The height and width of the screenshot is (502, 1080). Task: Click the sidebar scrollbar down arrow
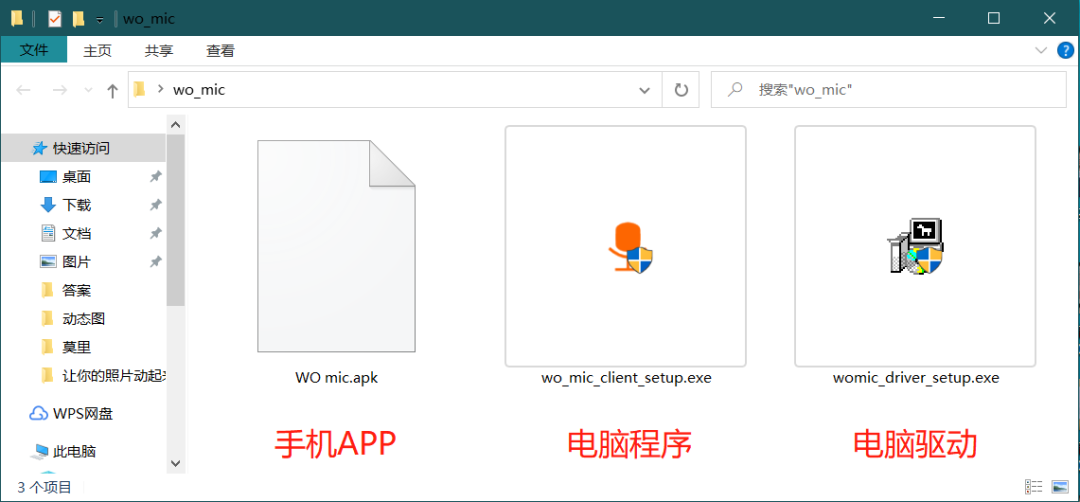pos(176,463)
